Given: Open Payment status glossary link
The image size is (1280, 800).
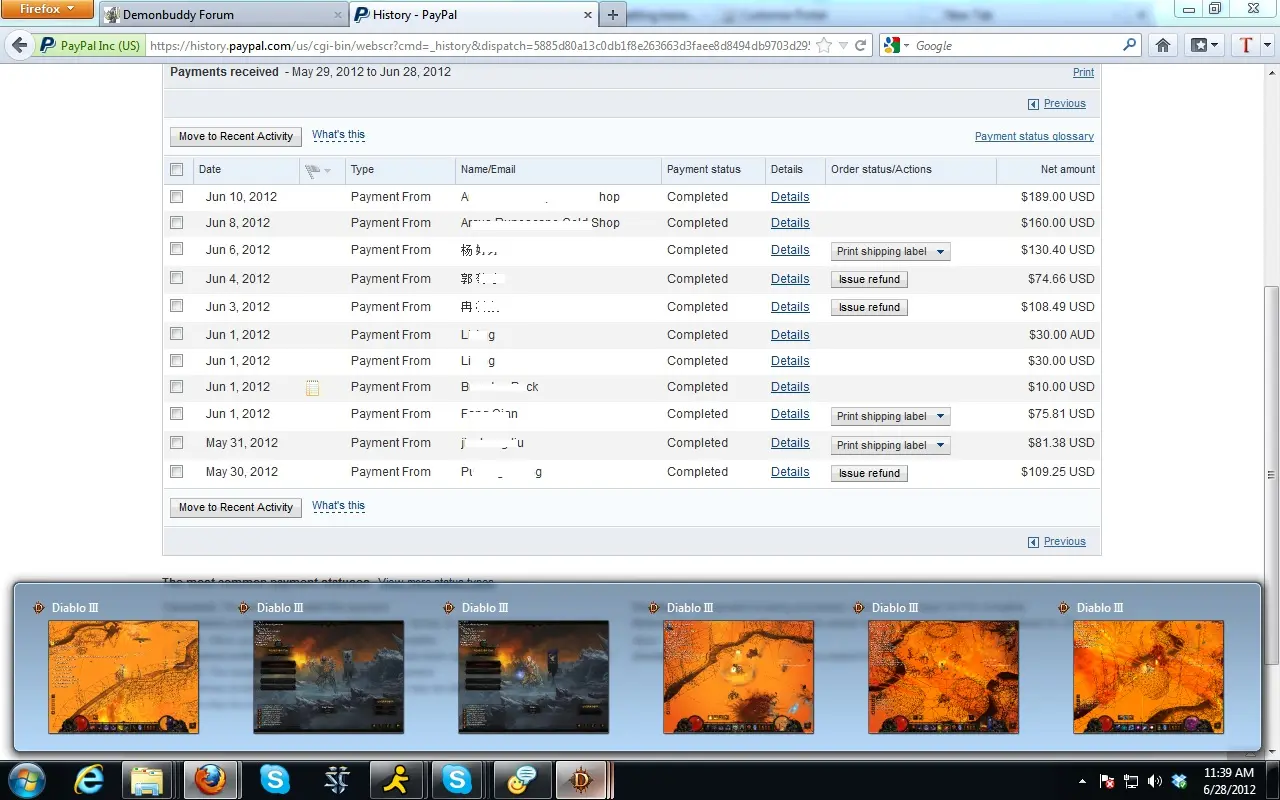Looking at the screenshot, I should [1034, 137].
